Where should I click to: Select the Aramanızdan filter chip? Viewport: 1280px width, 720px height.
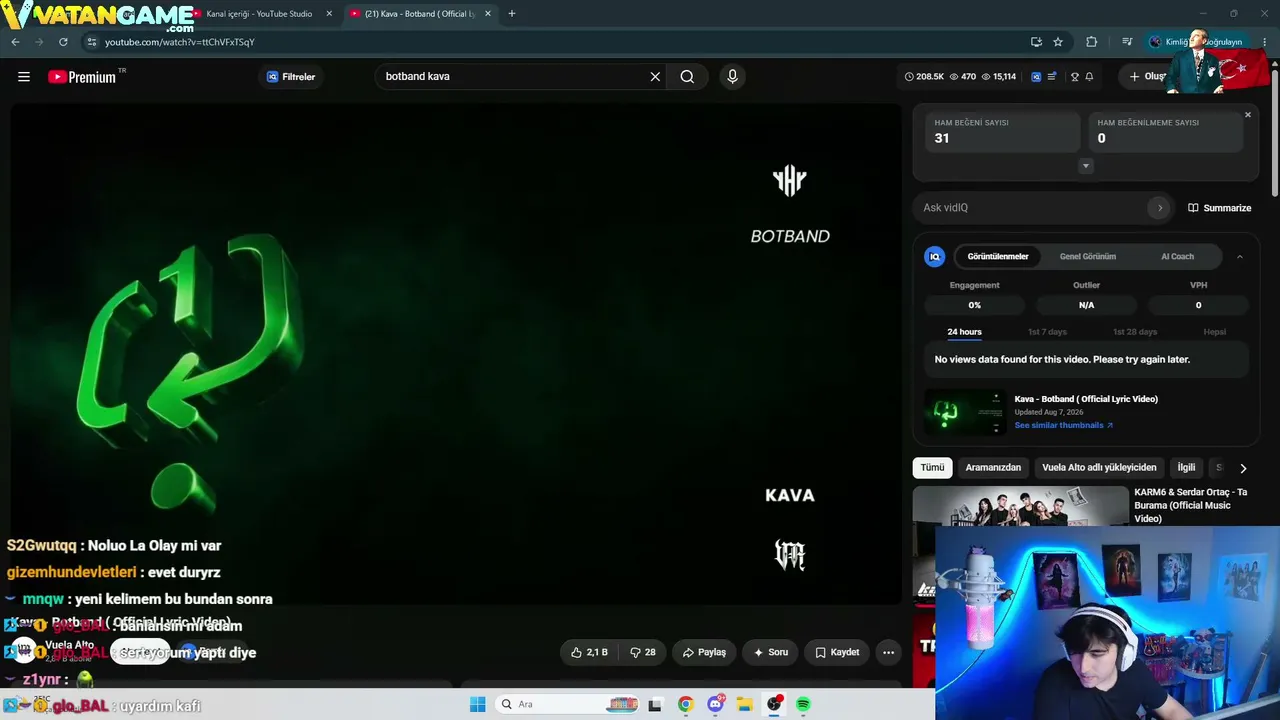coord(993,468)
